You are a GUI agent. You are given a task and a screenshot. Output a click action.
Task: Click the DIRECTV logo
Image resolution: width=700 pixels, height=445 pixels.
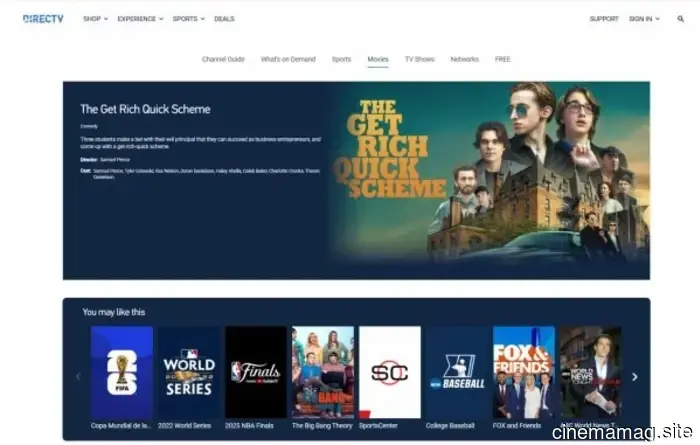coord(43,19)
